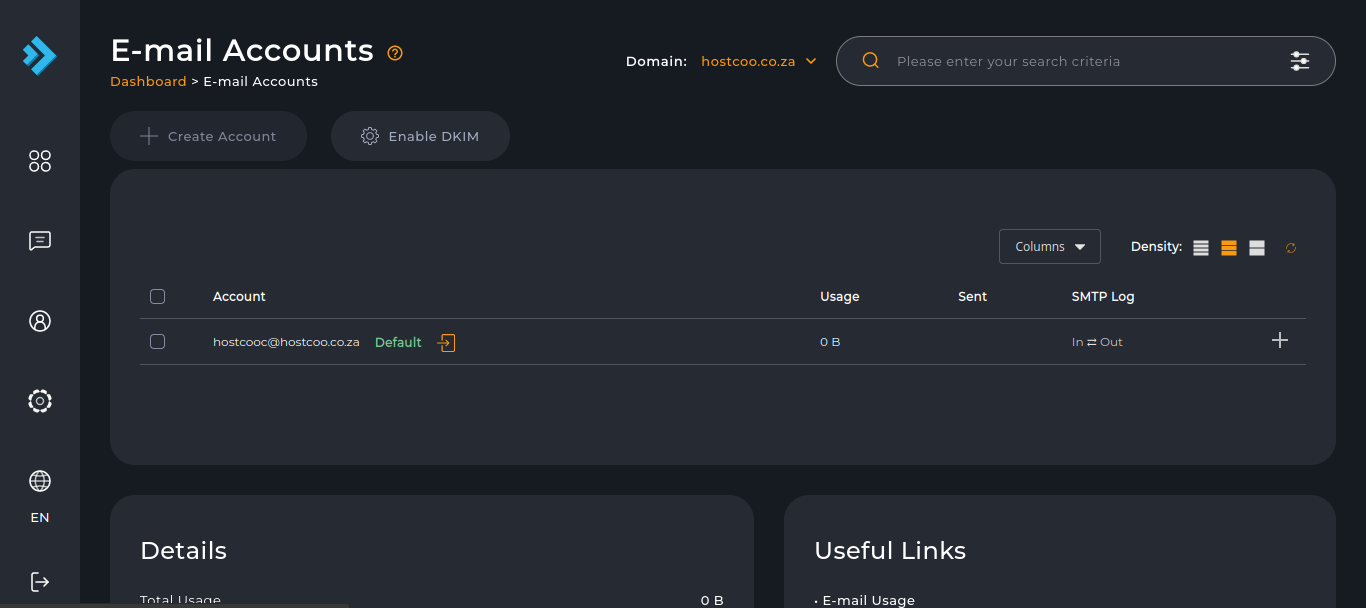Image resolution: width=1366 pixels, height=608 pixels.
Task: Open the dashboard grid icon in sidebar
Action: 40,161
